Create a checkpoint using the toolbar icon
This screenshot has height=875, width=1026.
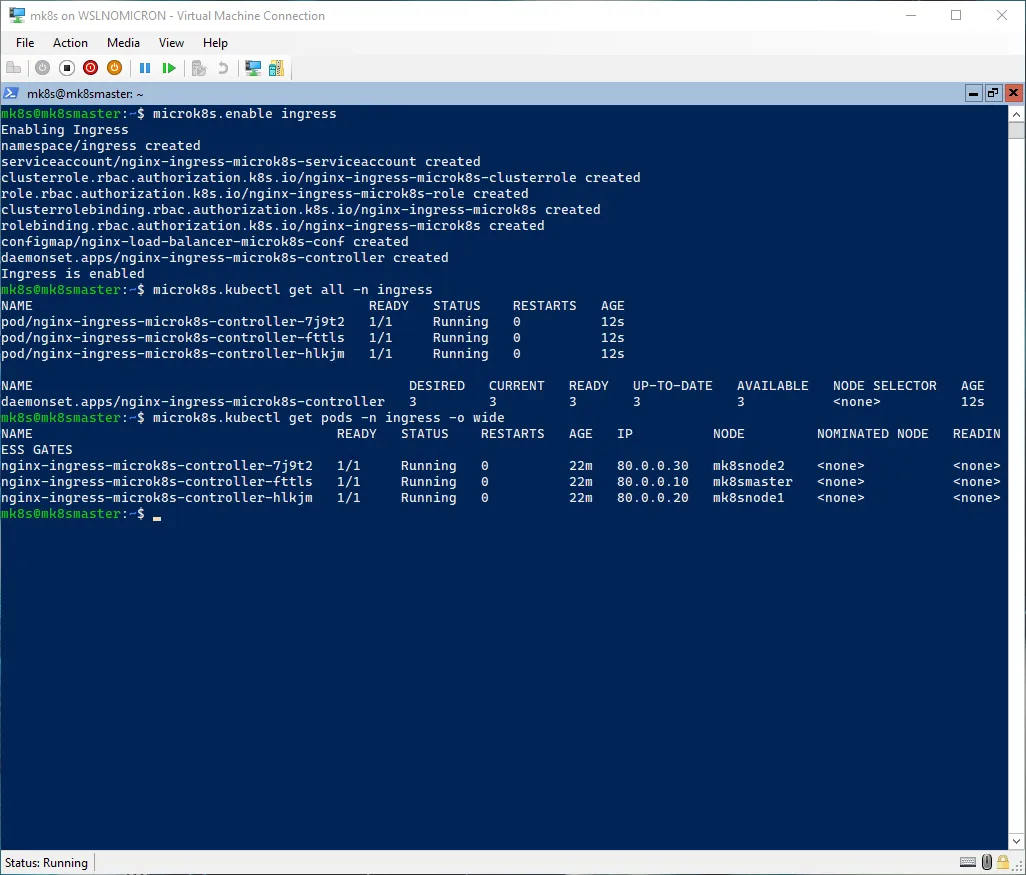199,68
